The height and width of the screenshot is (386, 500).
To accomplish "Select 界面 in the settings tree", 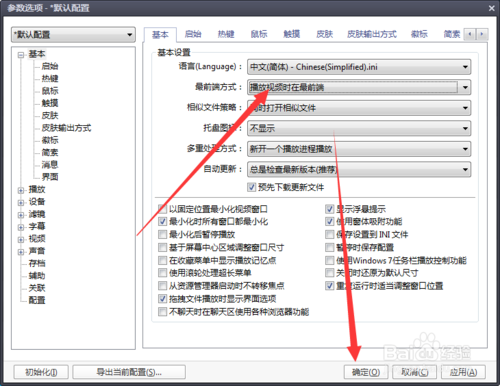I will pos(50,177).
